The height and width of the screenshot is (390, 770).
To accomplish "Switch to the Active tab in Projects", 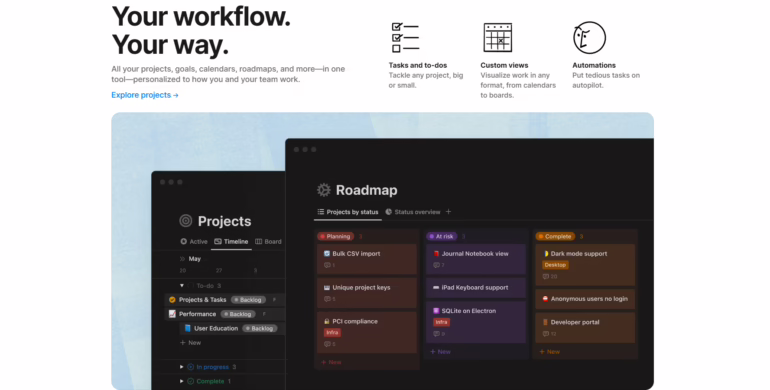I will coord(194,242).
